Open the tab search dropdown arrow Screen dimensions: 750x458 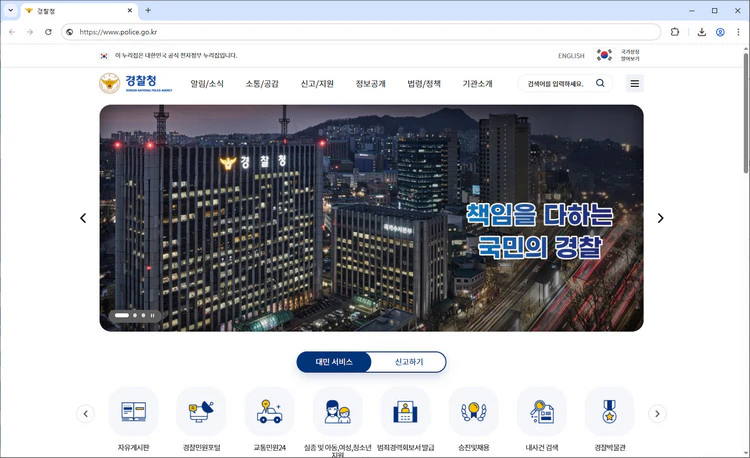point(11,10)
